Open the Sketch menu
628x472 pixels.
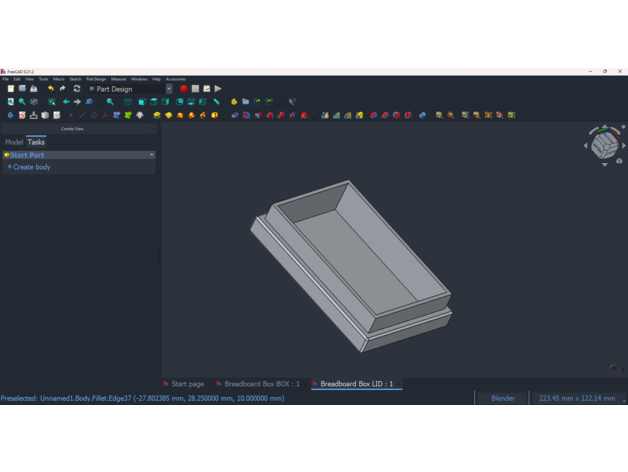tap(75, 79)
